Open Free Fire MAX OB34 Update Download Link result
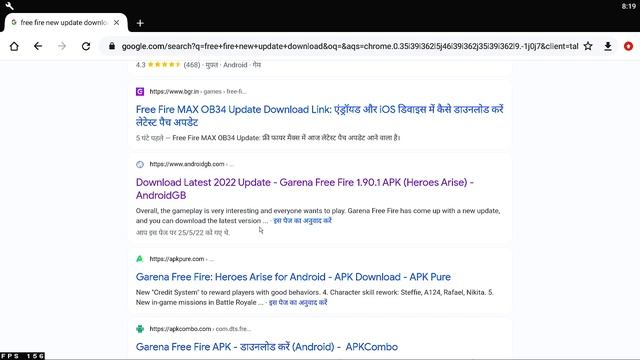640x360 pixels. pos(319,116)
